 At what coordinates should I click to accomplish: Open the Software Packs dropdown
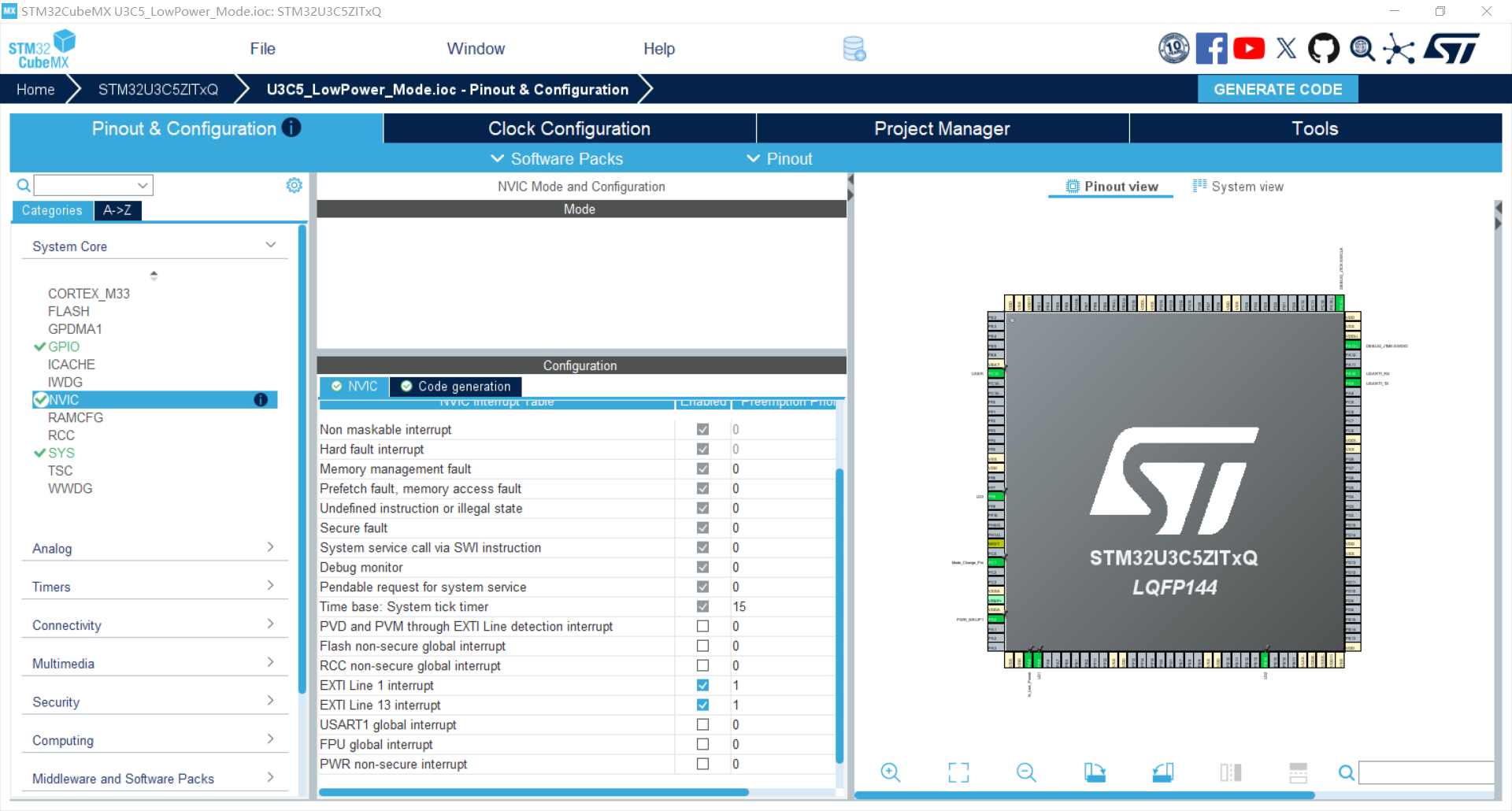557,159
